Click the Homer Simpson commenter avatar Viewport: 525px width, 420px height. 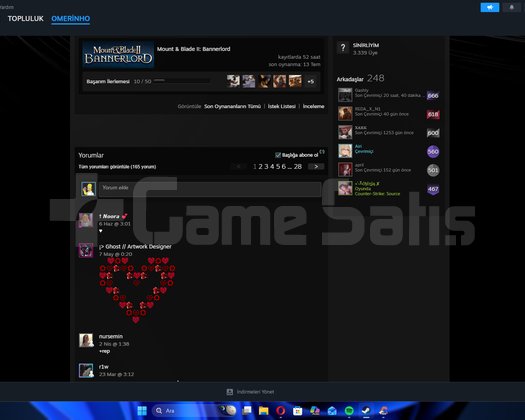[x=88, y=189]
